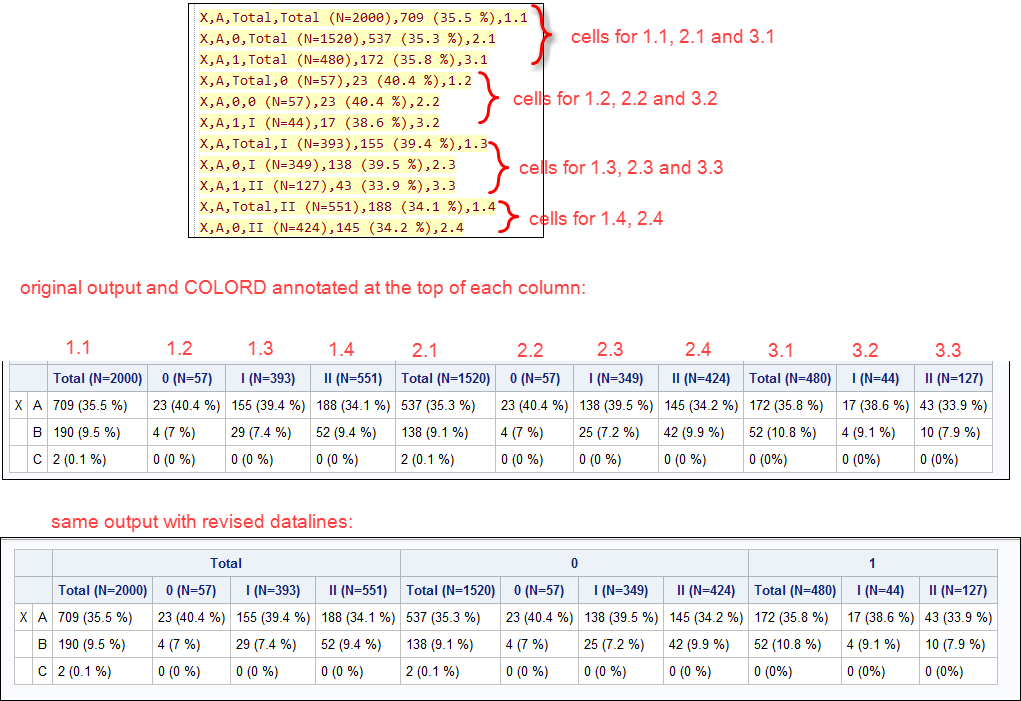Click header II (N=551) in original output
This screenshot has height=701, width=1021.
353,377
